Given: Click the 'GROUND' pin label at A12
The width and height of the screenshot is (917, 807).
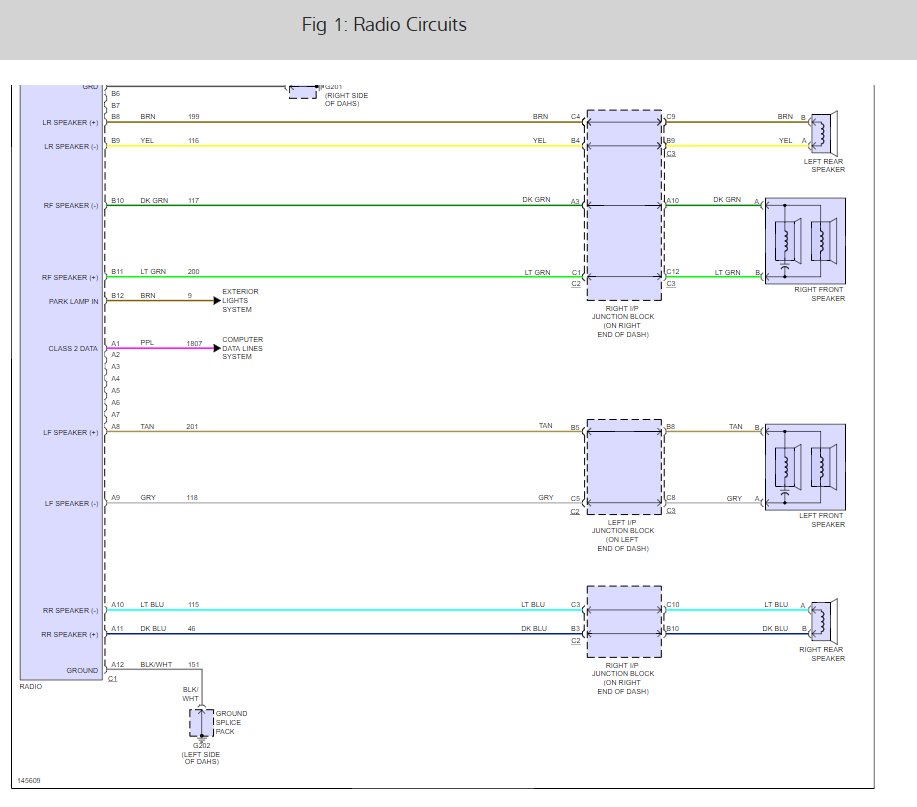Looking at the screenshot, I should (x=82, y=670).
